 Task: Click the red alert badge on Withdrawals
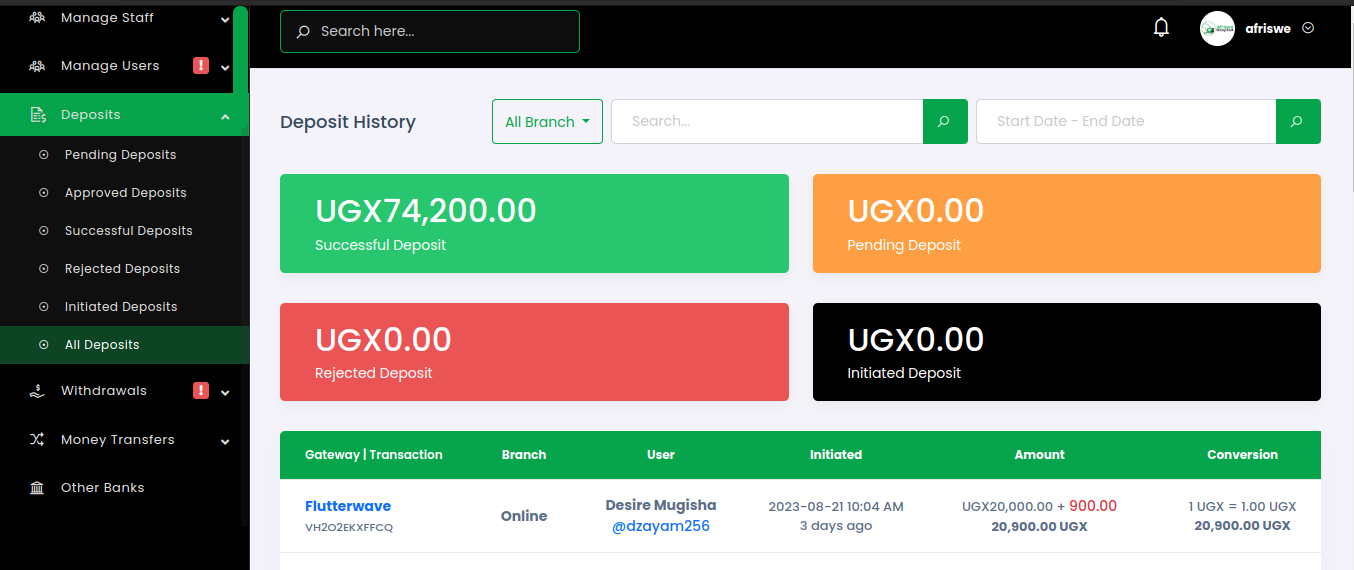pyautogui.click(x=201, y=391)
